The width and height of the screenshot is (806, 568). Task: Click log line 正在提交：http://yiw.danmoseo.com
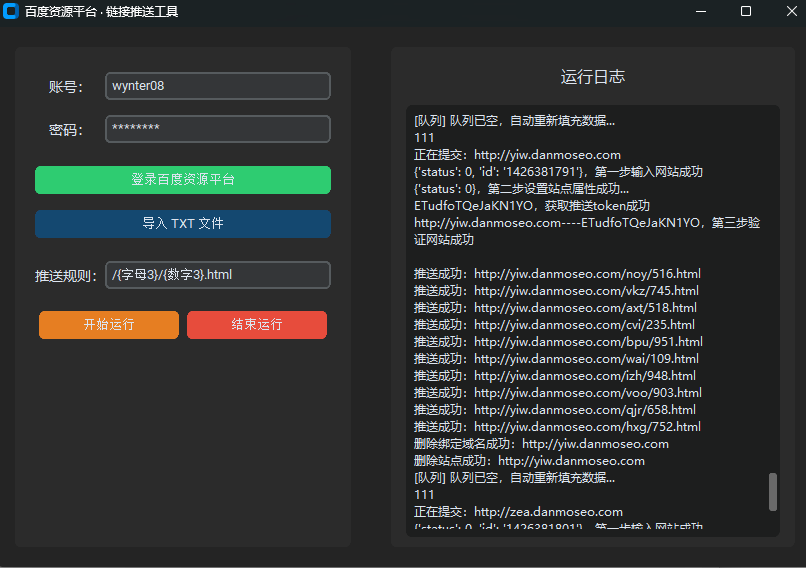[517, 155]
